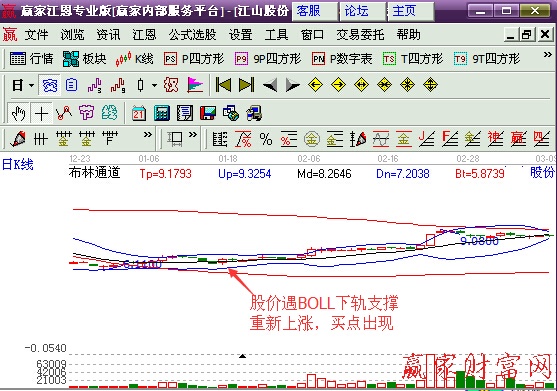Open the 交易委托 menu
The height and width of the screenshot is (391, 557).
point(360,35)
